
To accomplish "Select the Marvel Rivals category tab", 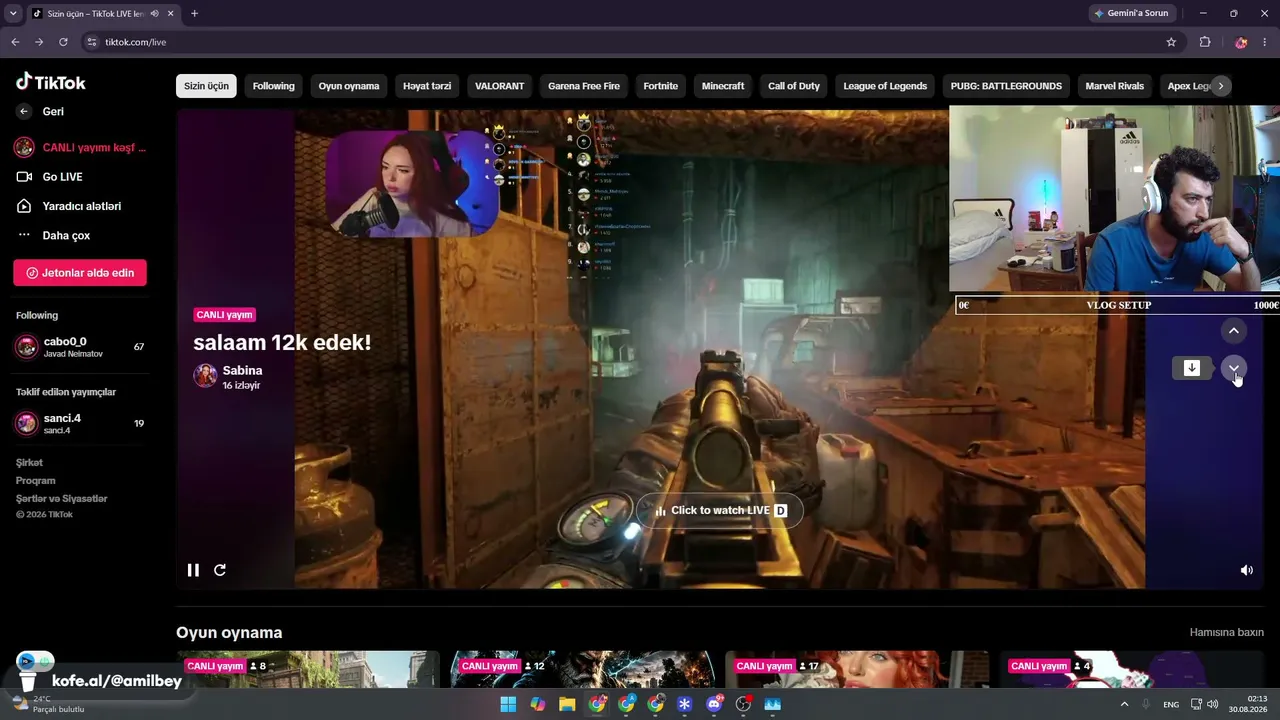I will [x=1115, y=86].
